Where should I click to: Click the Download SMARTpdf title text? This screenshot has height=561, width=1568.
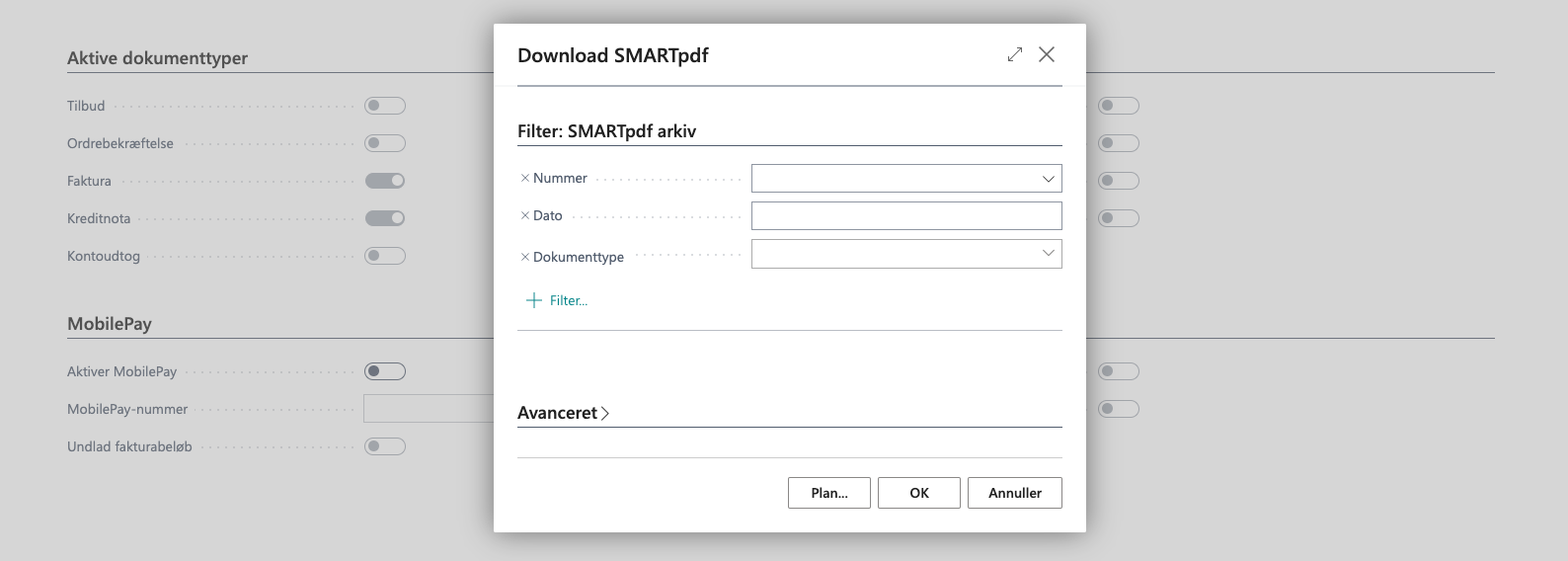[x=613, y=55]
